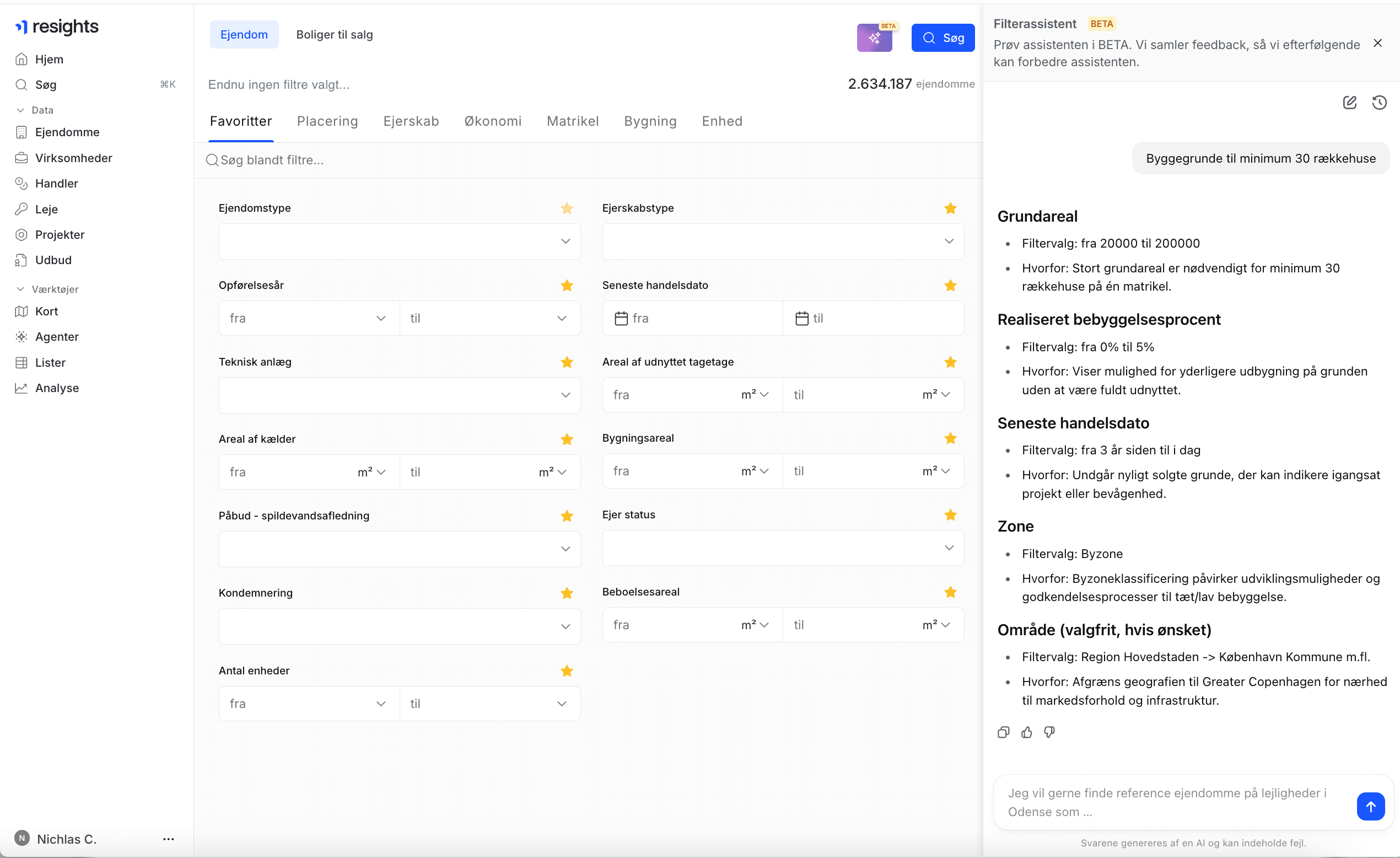The width and height of the screenshot is (1400, 858).
Task: Open the Kondemnering dropdown
Action: coord(400,626)
